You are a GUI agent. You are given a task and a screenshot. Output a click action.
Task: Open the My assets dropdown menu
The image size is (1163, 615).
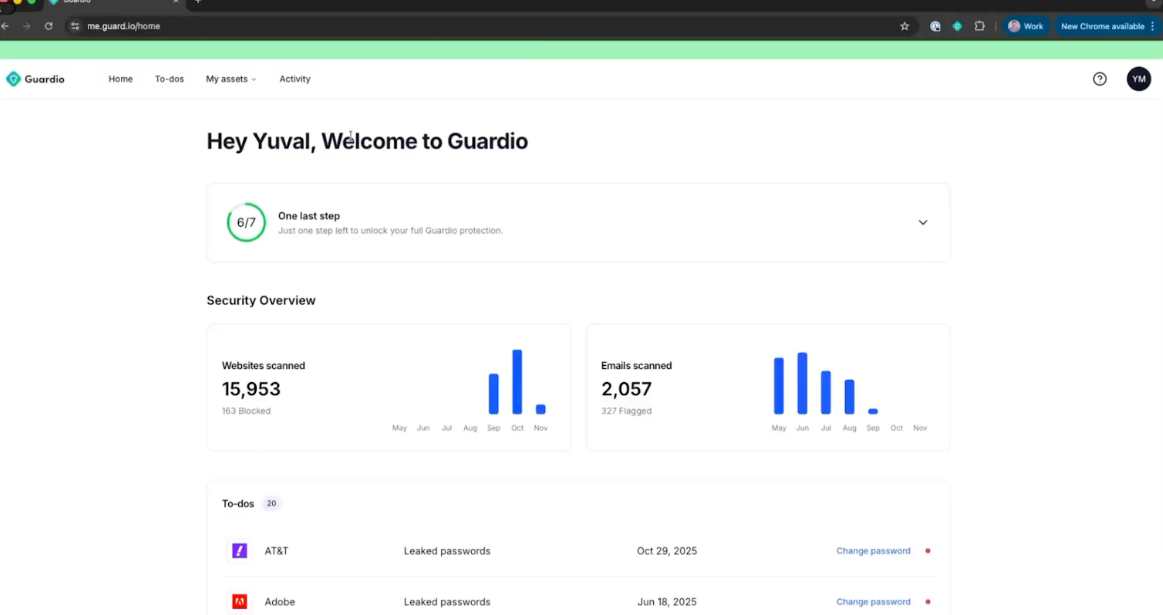[230, 79]
